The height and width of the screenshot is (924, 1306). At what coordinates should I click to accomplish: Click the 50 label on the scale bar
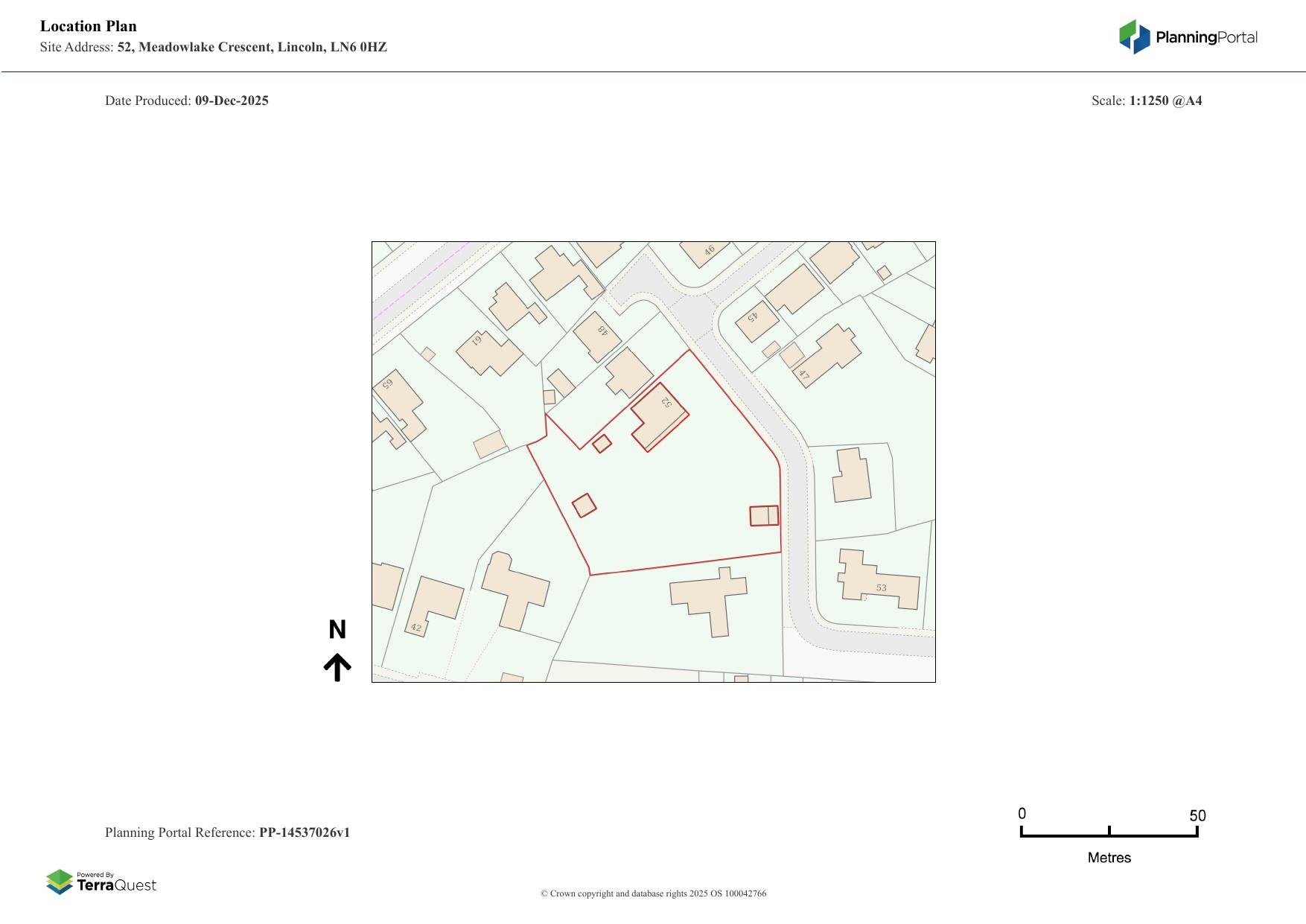point(1197,815)
